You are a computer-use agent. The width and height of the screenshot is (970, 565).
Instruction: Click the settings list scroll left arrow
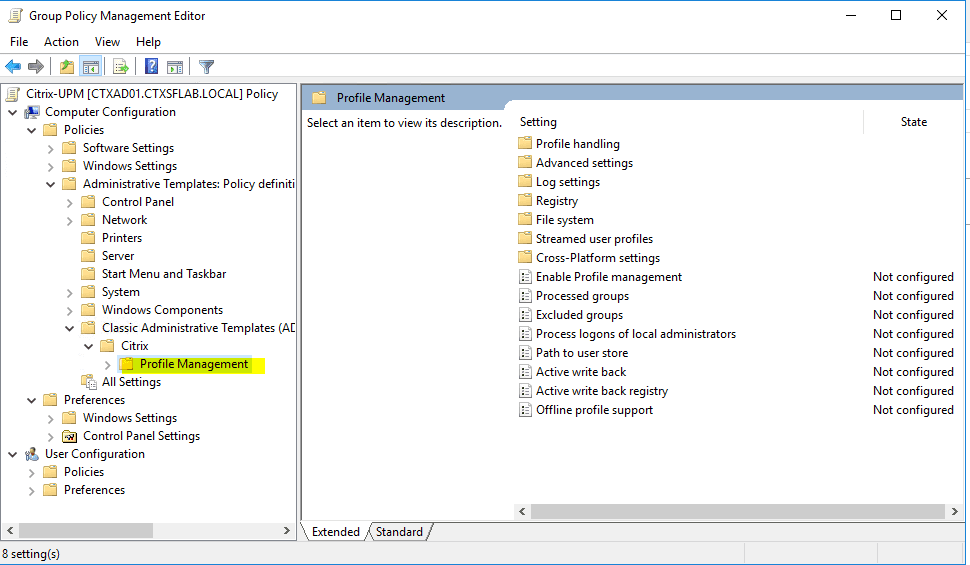[523, 511]
